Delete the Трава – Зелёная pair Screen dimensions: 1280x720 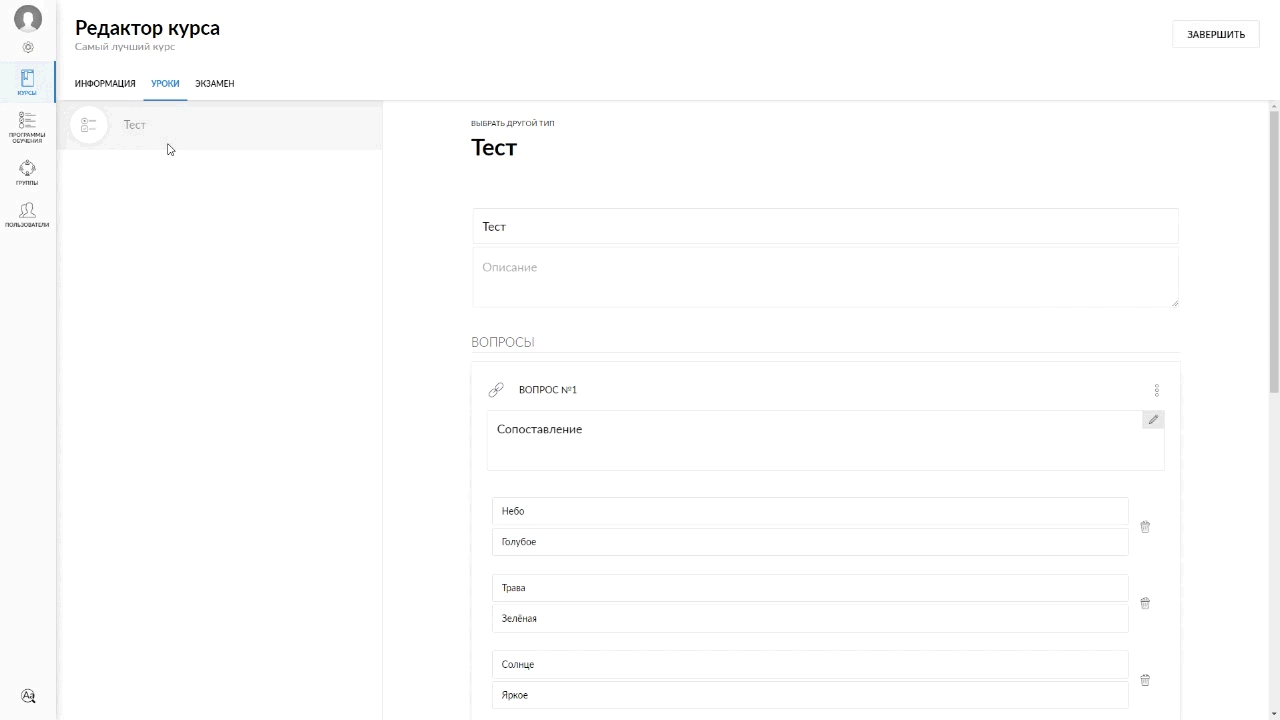pyautogui.click(x=1145, y=603)
